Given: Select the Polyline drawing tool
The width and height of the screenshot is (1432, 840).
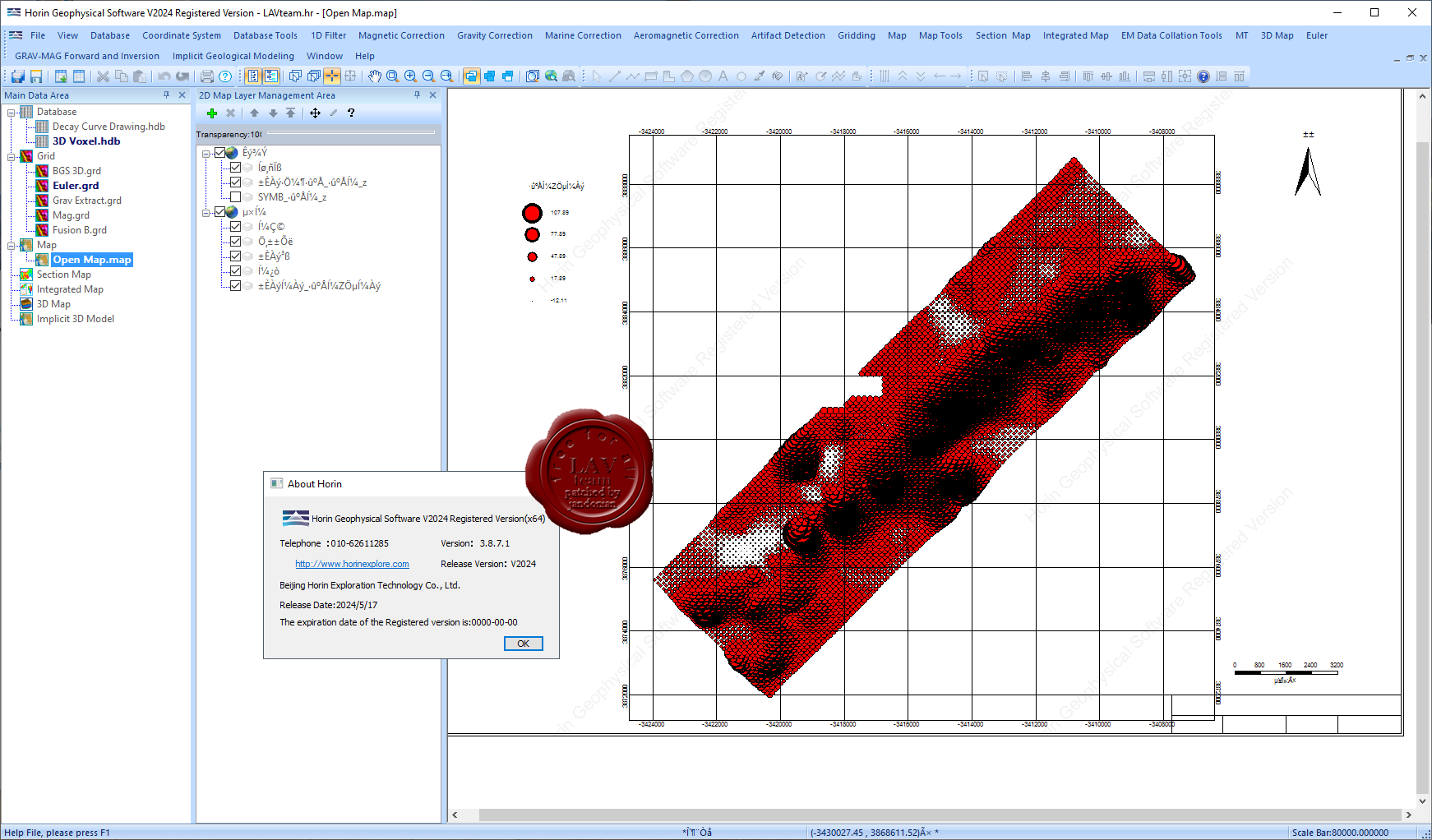Looking at the screenshot, I should click(x=633, y=76).
